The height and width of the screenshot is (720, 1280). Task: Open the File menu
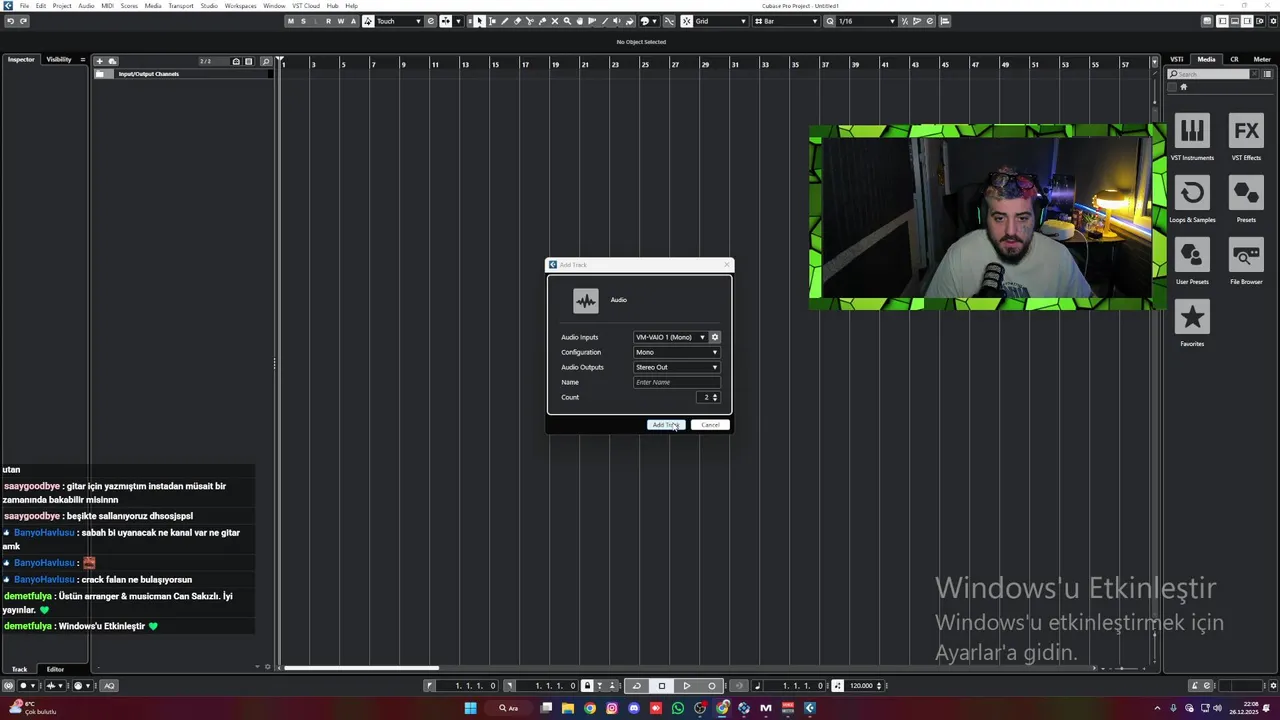(24, 6)
